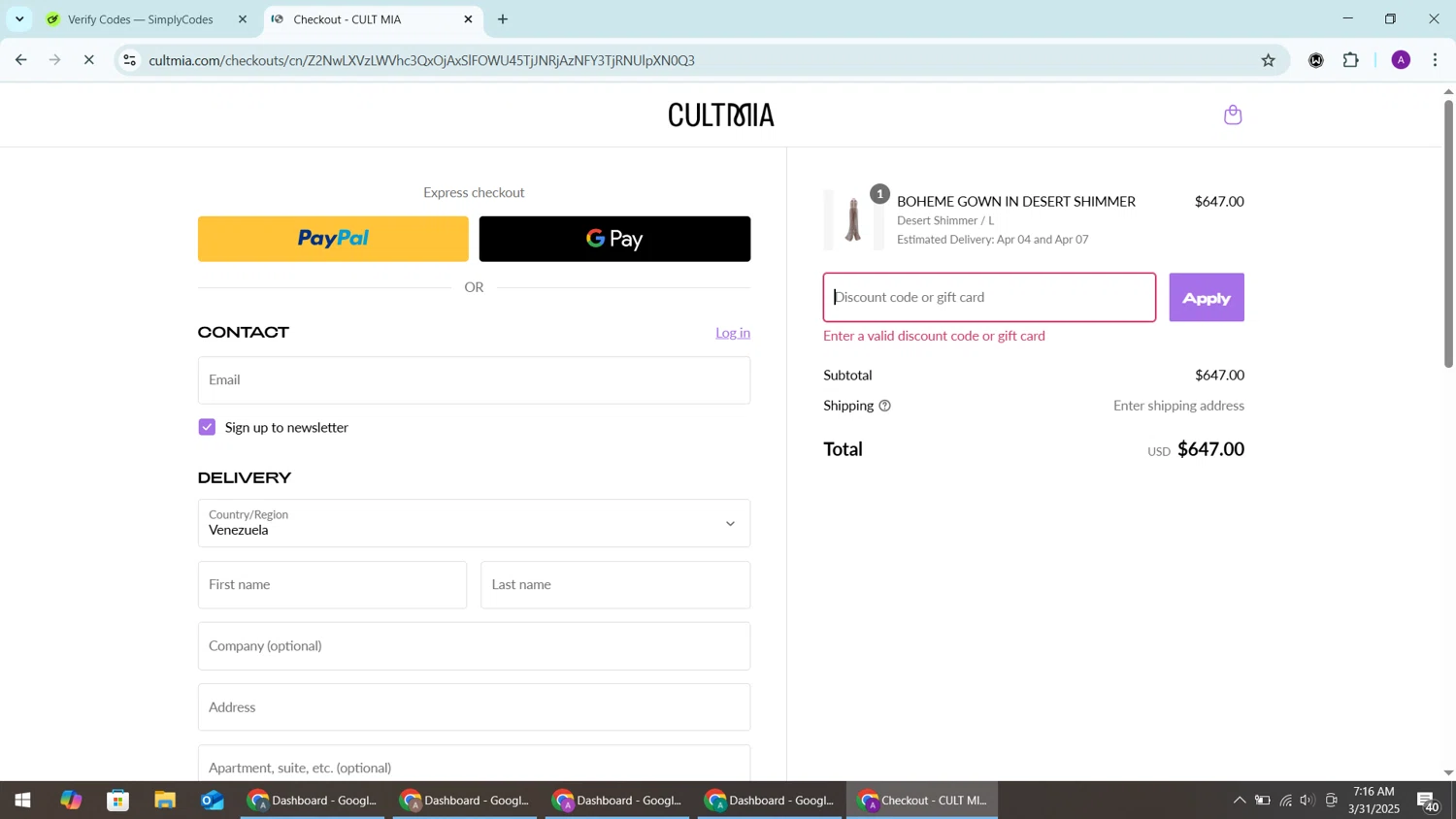Focus the Address field

tap(474, 707)
